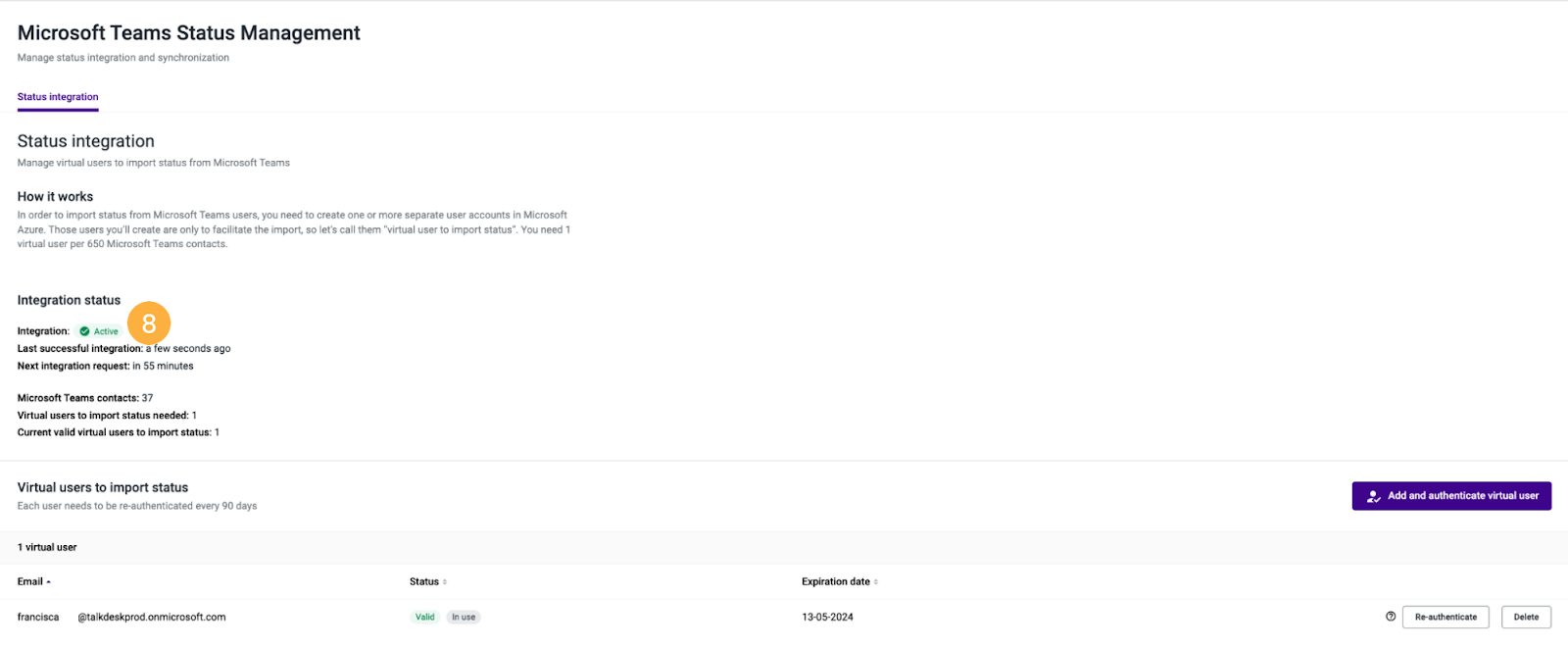
Task: Click Add and authenticate virtual user button
Action: coord(1451,496)
